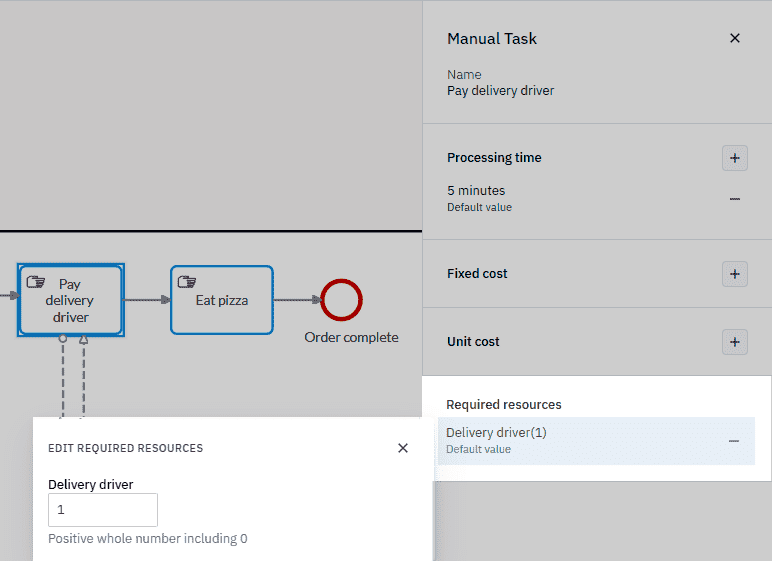The width and height of the screenshot is (772, 561).
Task: Click the Order complete label
Action: point(351,337)
